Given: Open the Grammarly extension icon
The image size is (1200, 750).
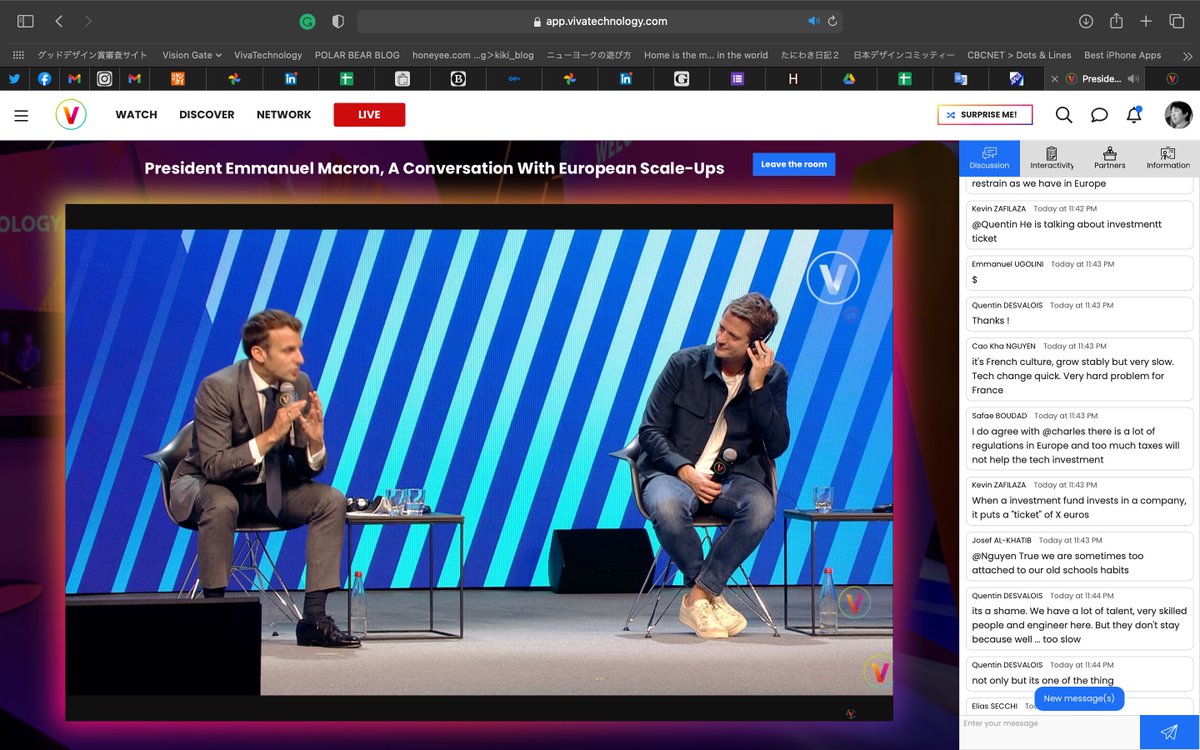Looking at the screenshot, I should [x=308, y=21].
